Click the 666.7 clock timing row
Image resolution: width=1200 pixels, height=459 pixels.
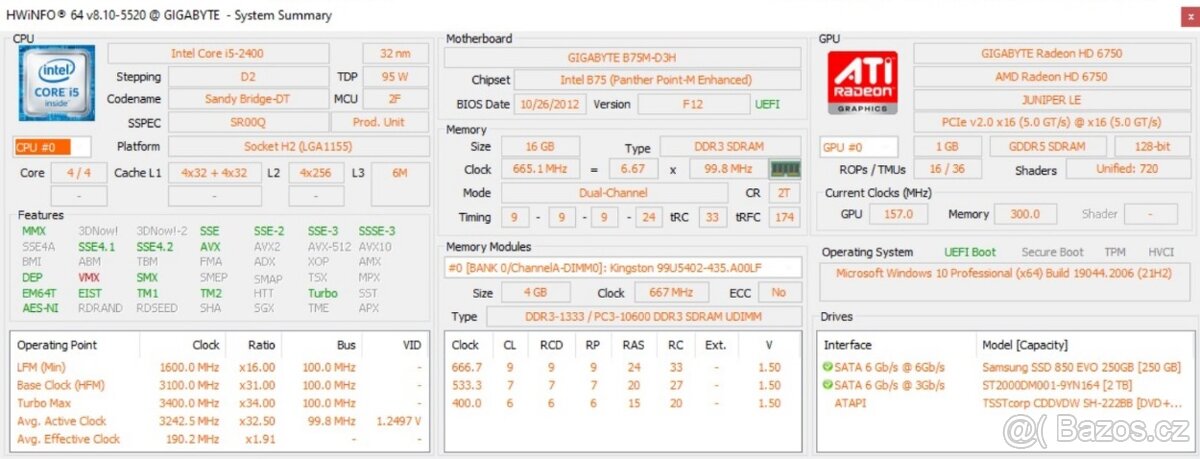click(623, 367)
